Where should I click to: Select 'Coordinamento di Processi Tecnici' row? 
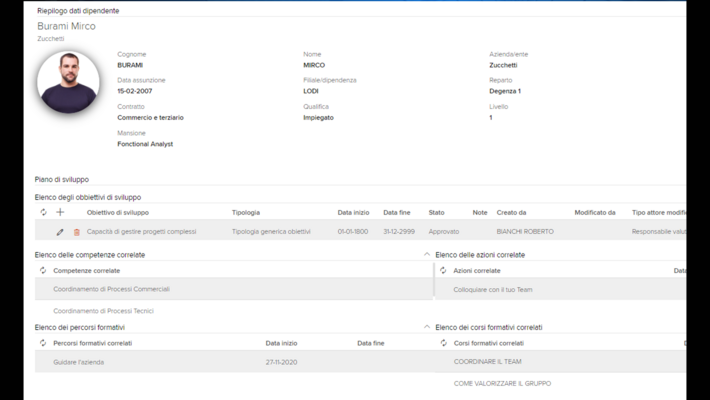[x=103, y=311]
